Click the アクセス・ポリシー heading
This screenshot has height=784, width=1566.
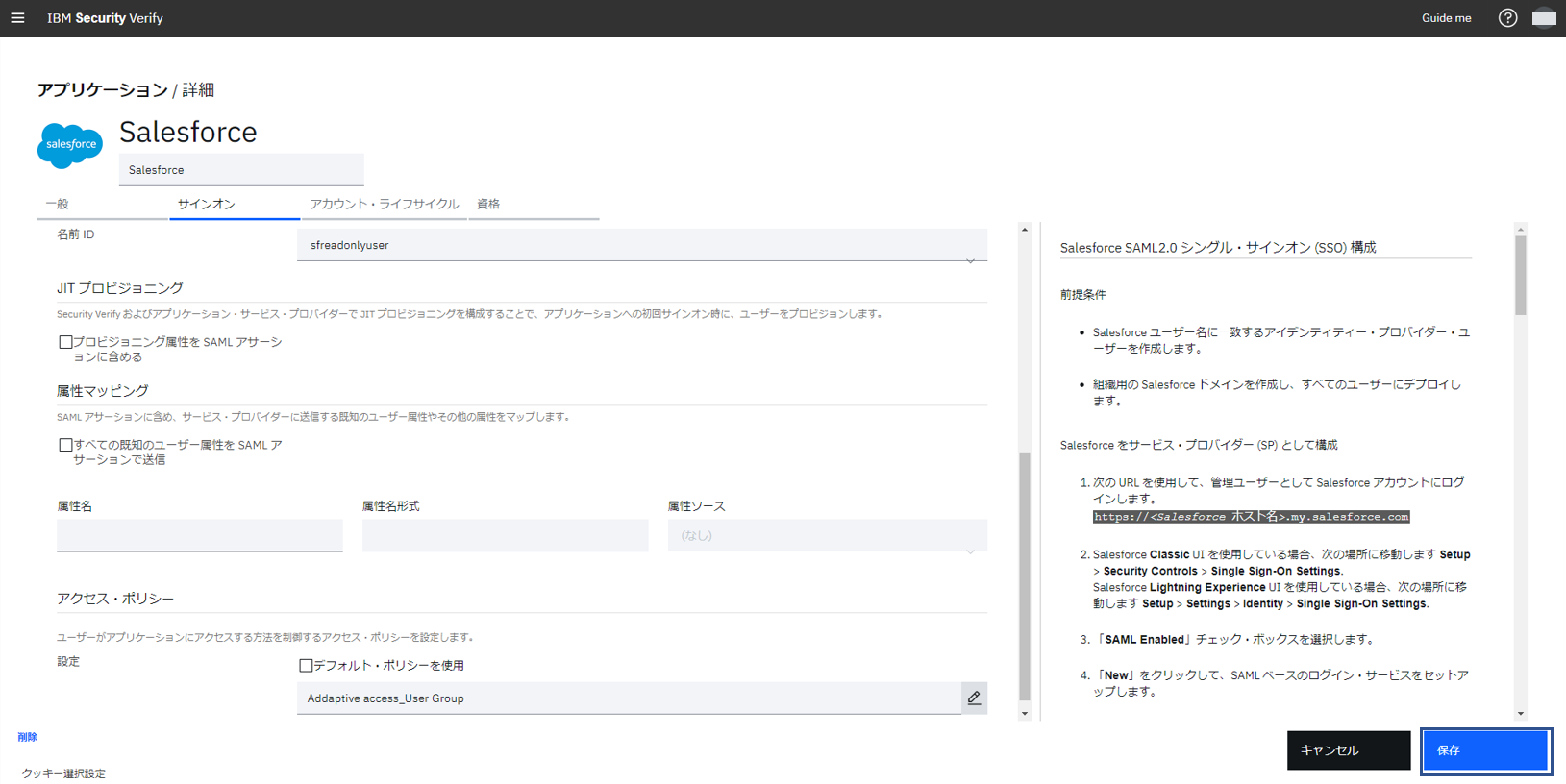pyautogui.click(x=115, y=599)
